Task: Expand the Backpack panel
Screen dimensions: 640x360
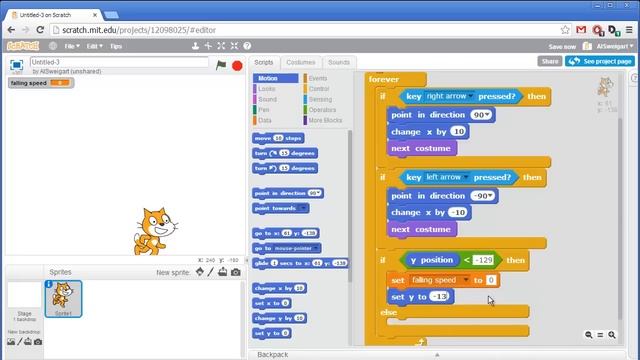Action: [437, 355]
